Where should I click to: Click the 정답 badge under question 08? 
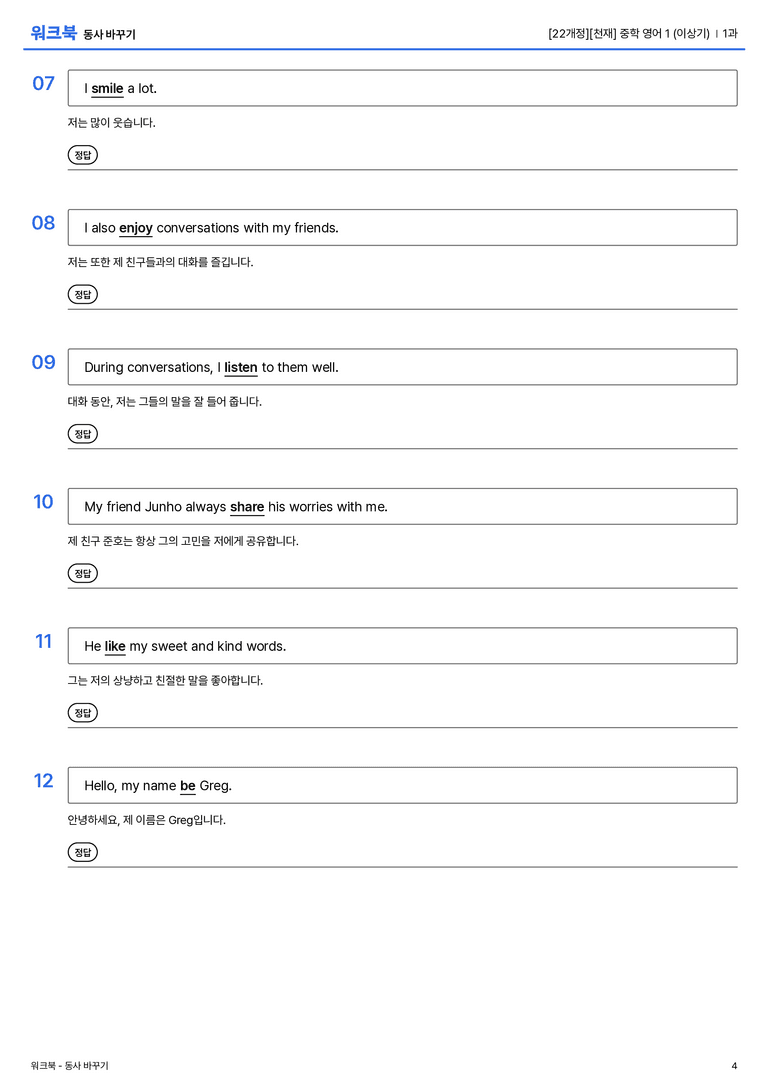pyautogui.click(x=82, y=294)
